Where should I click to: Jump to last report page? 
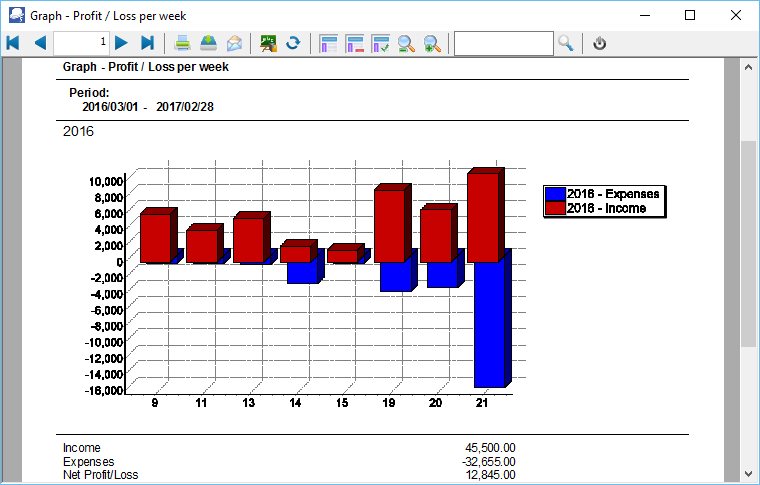(x=148, y=43)
